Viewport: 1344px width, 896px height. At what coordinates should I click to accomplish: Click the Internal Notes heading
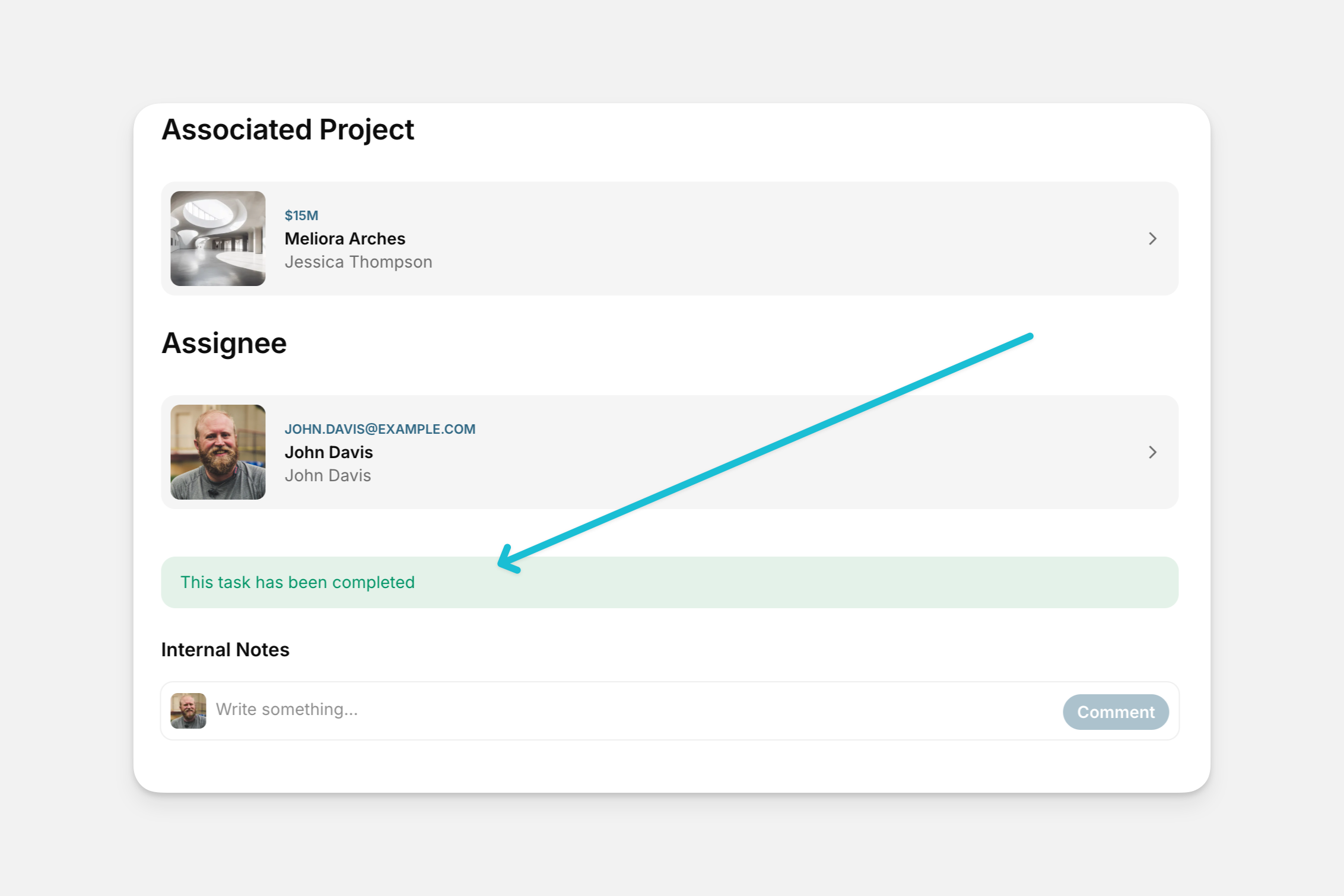click(x=225, y=650)
